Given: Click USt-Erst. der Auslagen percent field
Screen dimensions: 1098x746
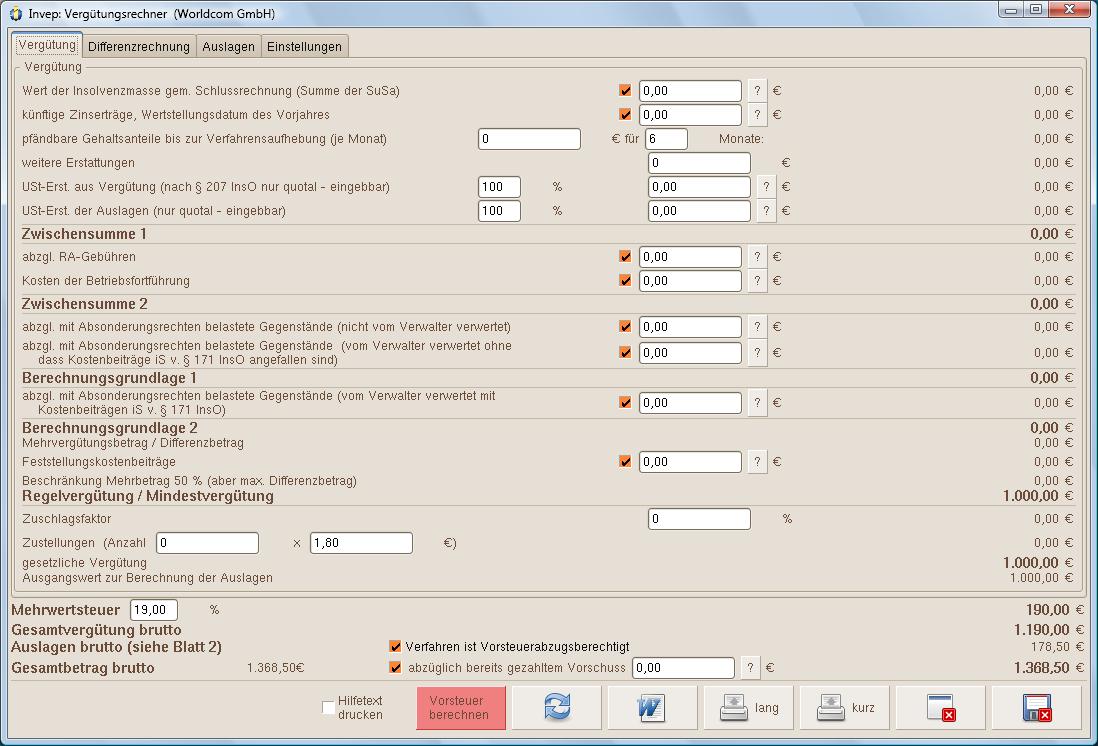Looking at the screenshot, I should coord(499,210).
